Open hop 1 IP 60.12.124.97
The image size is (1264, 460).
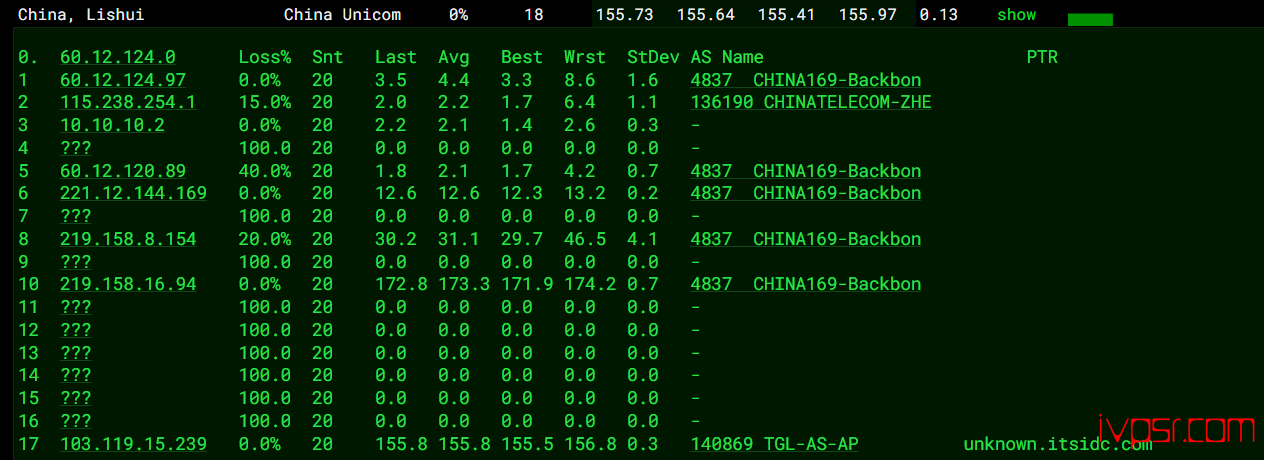(x=123, y=80)
